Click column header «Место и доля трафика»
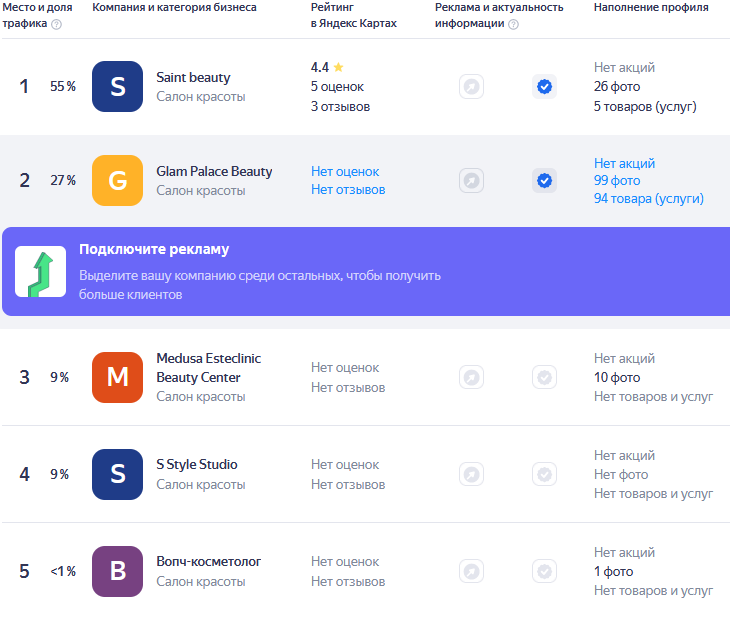Image resolution: width=730 pixels, height=620 pixels. pos(37,15)
